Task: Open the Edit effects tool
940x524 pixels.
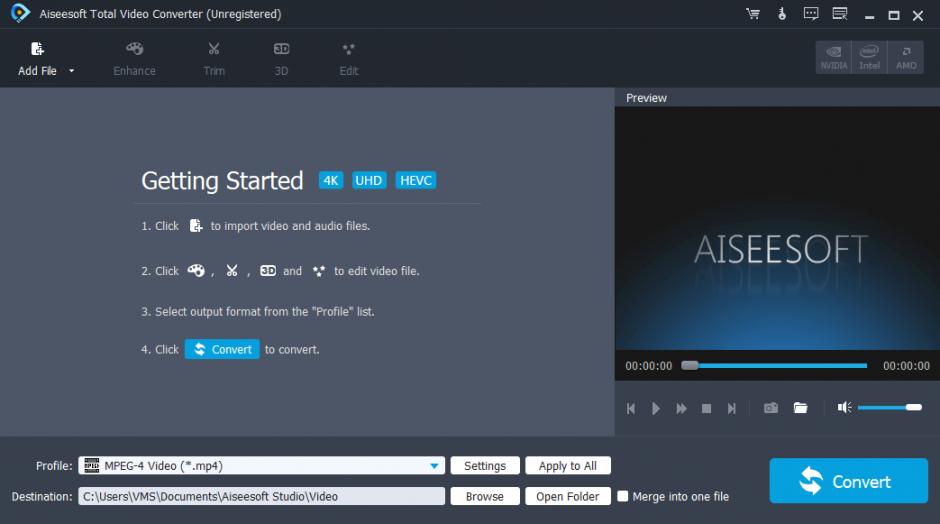Action: 348,59
